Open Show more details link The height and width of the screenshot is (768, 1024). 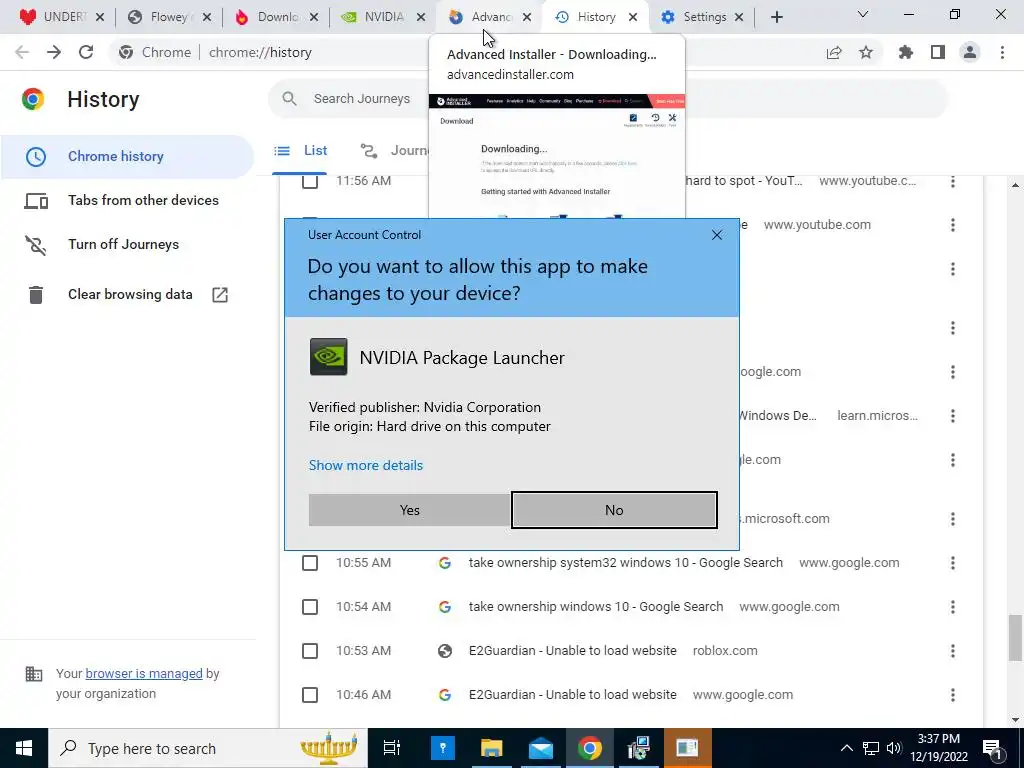pyautogui.click(x=366, y=465)
